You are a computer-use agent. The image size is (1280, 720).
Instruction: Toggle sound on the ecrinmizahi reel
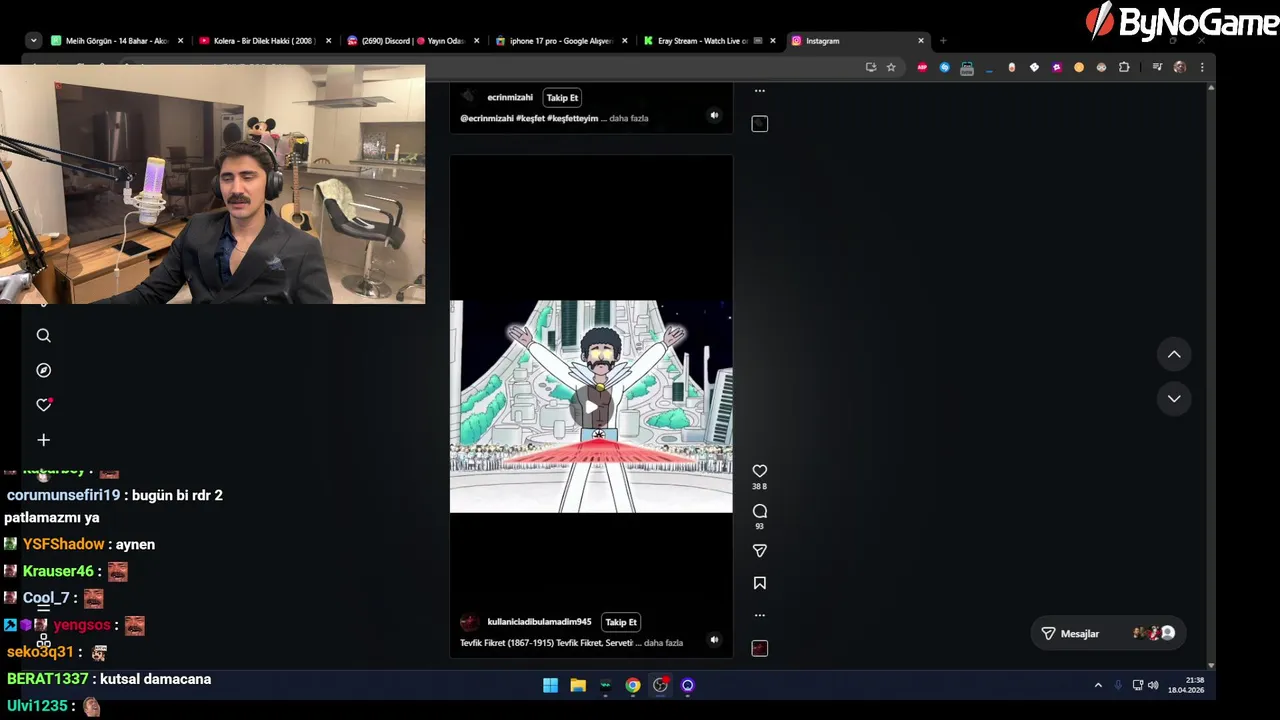tap(714, 115)
